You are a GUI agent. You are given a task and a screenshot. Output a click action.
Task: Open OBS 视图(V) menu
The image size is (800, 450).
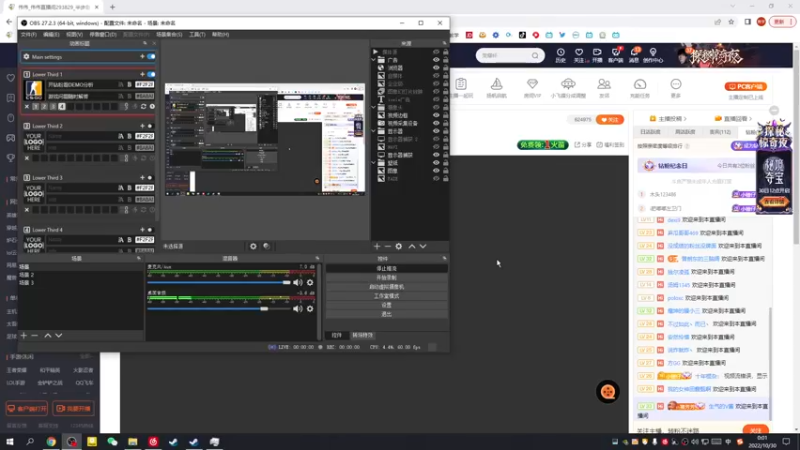point(74,35)
